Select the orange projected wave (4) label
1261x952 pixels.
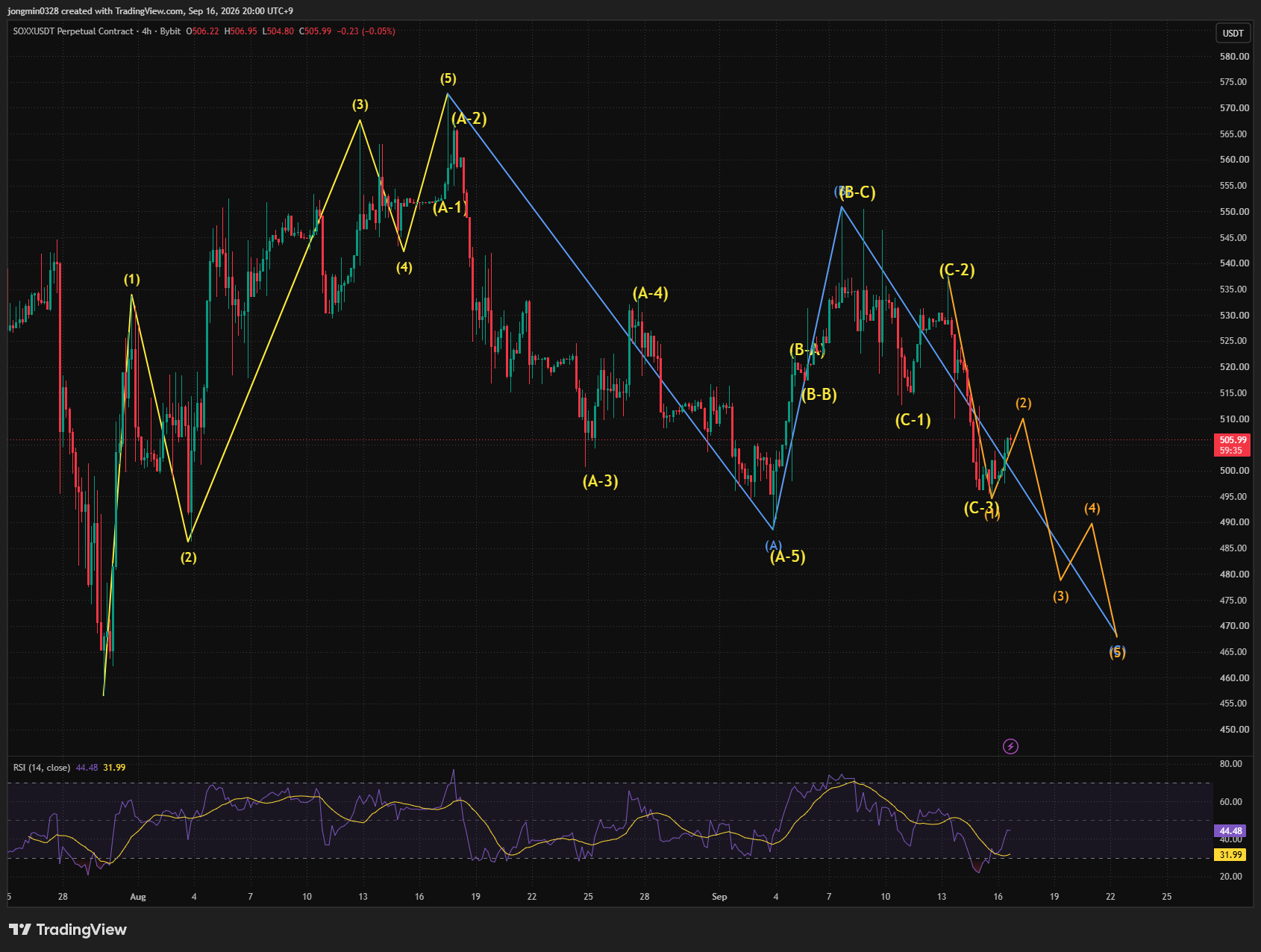(1092, 508)
